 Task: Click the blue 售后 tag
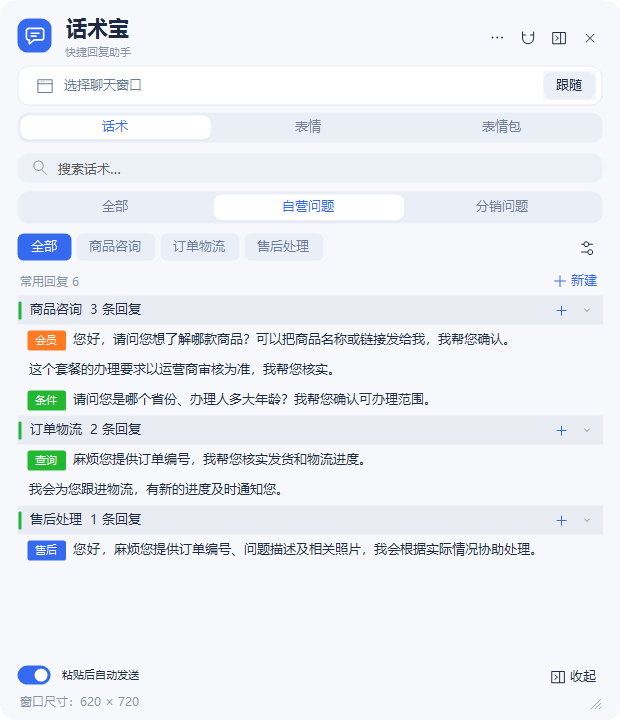click(x=46, y=550)
